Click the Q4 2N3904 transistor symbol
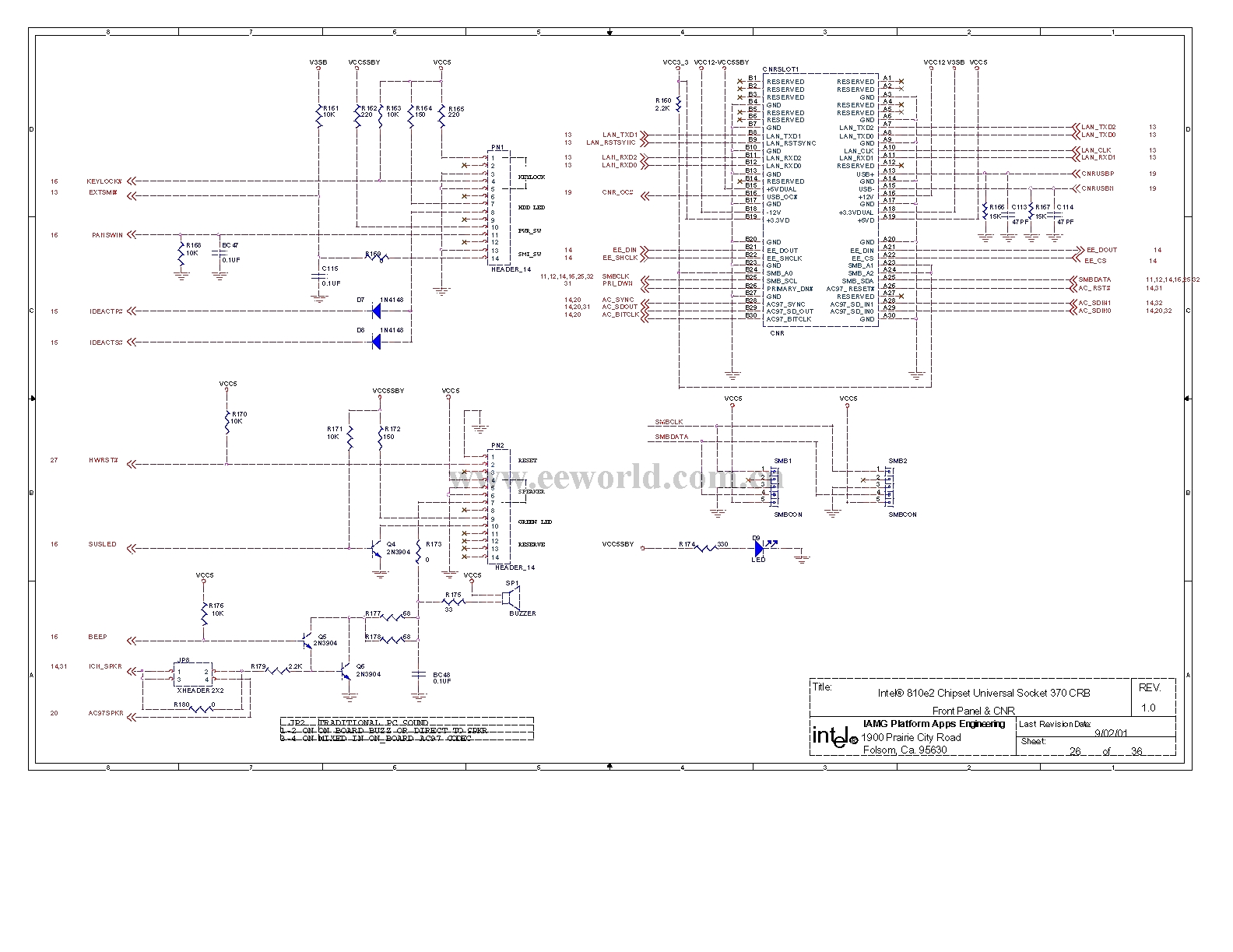The image size is (1233, 952). (x=376, y=549)
